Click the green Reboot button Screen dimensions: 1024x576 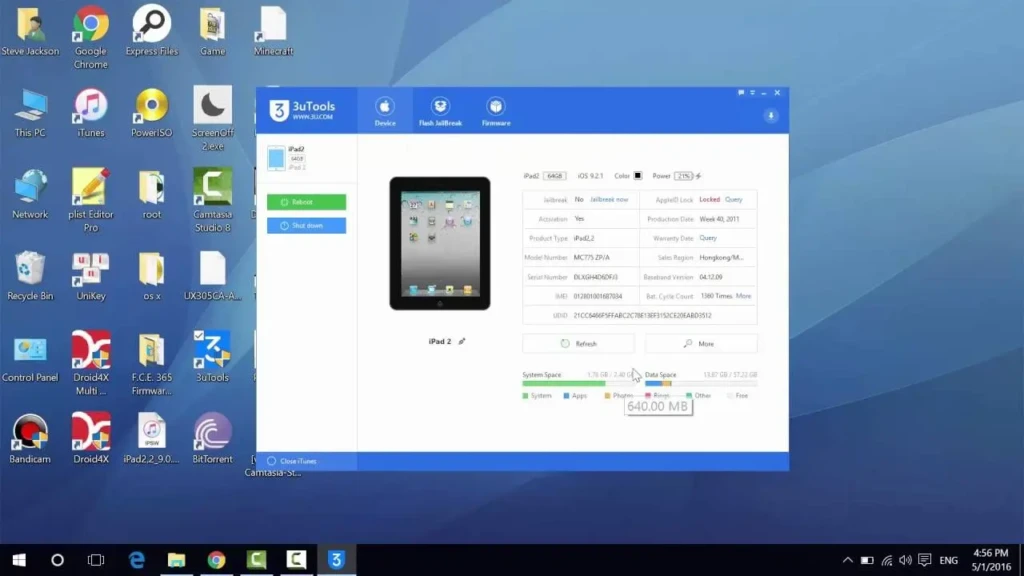(x=306, y=201)
